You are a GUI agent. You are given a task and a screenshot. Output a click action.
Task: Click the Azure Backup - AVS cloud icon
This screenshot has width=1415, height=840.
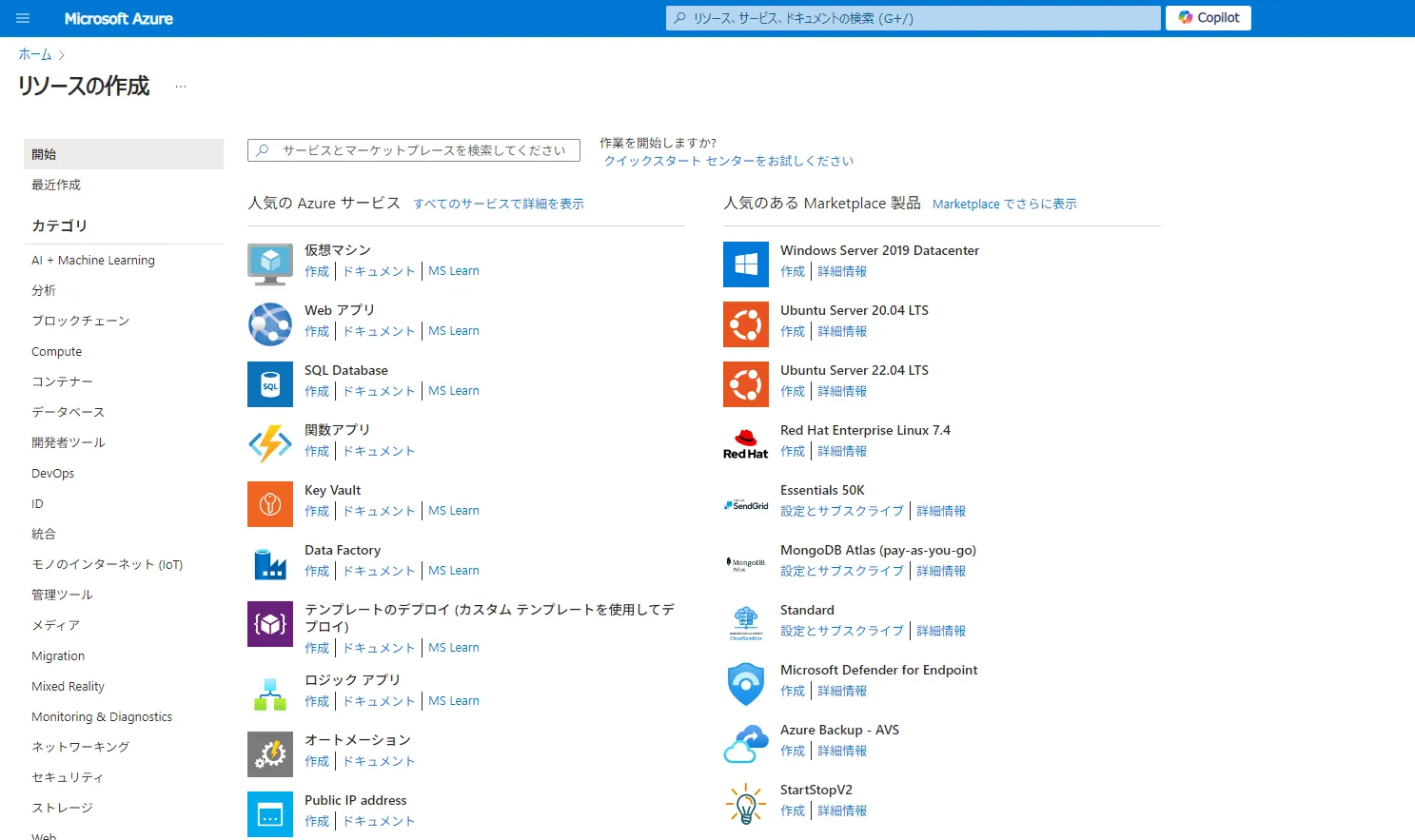click(x=746, y=744)
